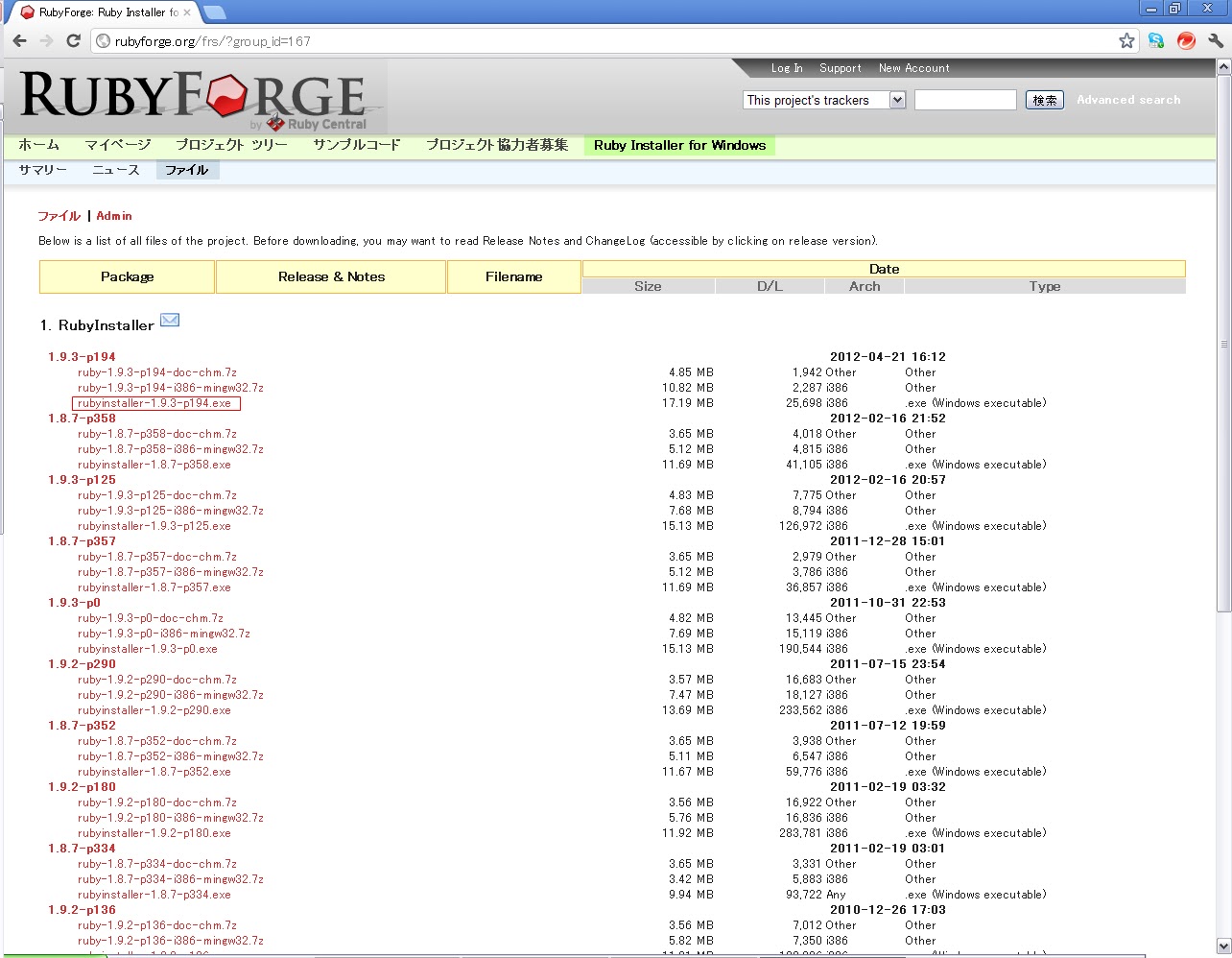Download ruby-1.9.3-p194-doc-chm.7z
The width and height of the screenshot is (1232, 958).
point(157,372)
